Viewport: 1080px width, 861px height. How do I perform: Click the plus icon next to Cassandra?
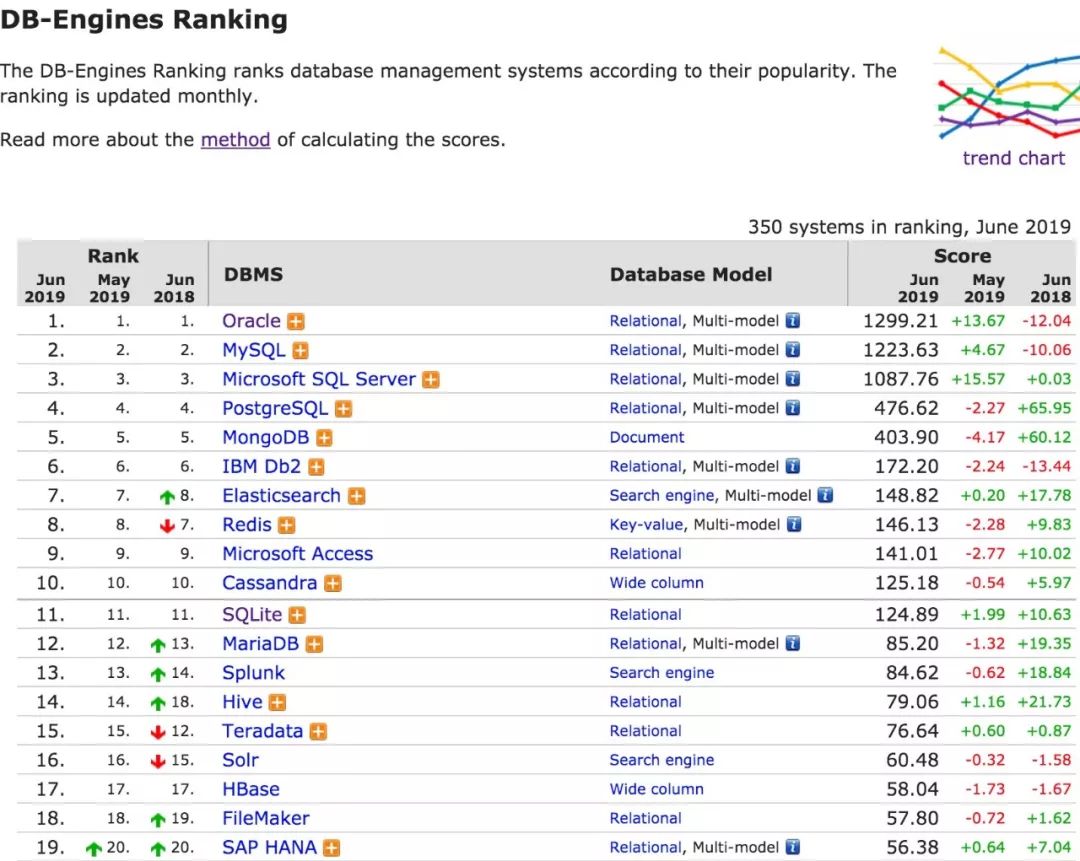[x=333, y=583]
